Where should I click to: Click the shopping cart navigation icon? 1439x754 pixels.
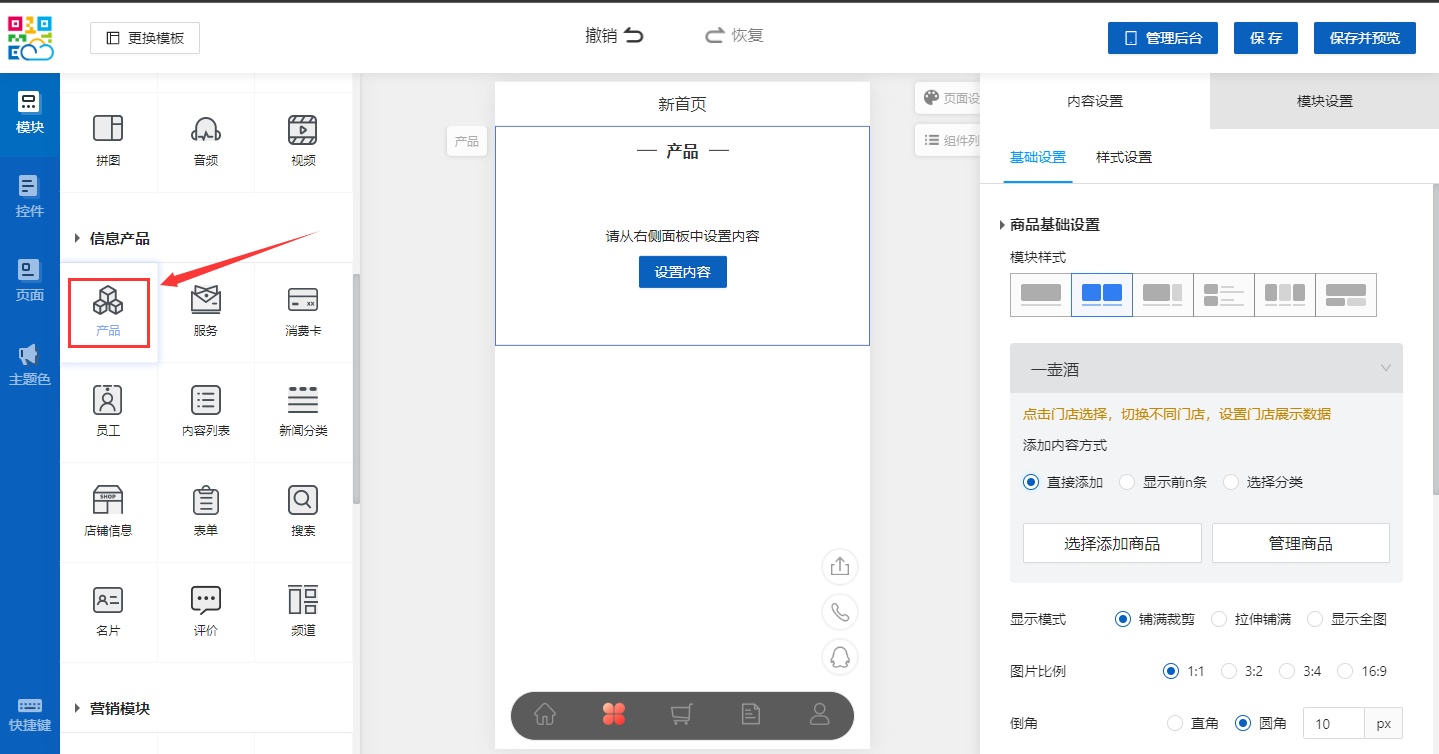coord(682,714)
